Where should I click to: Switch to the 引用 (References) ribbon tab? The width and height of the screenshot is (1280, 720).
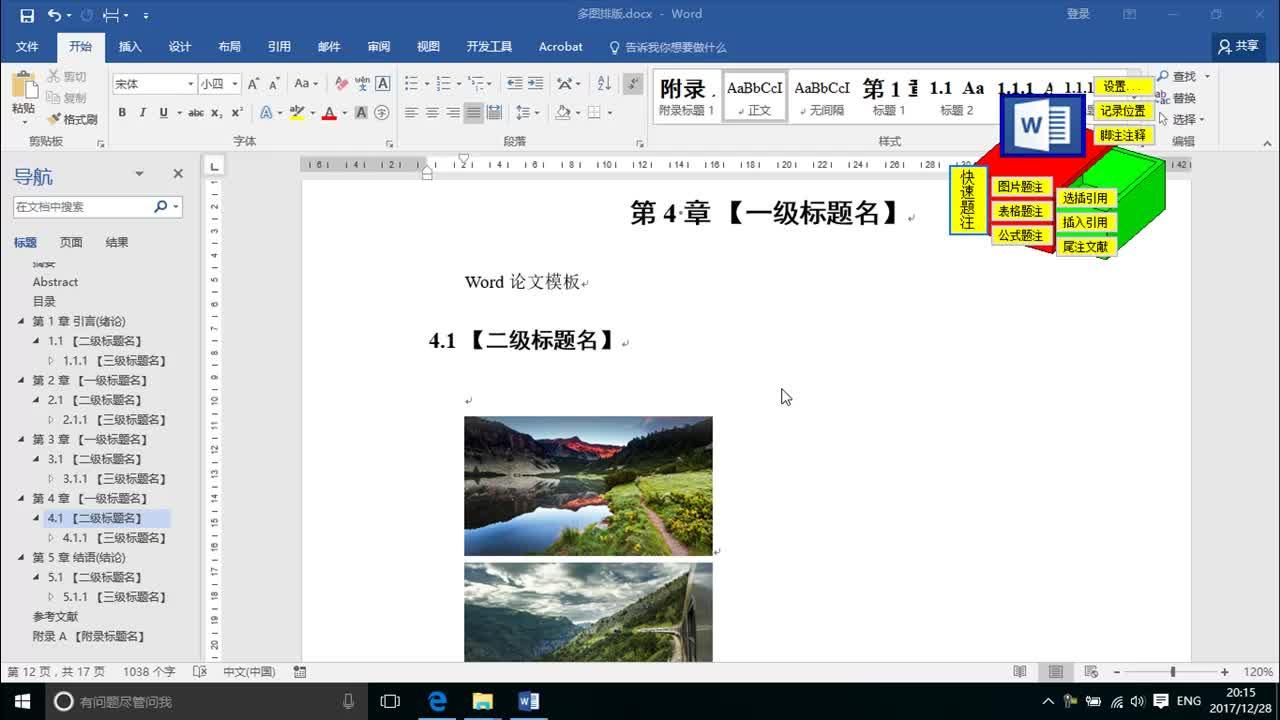(279, 47)
